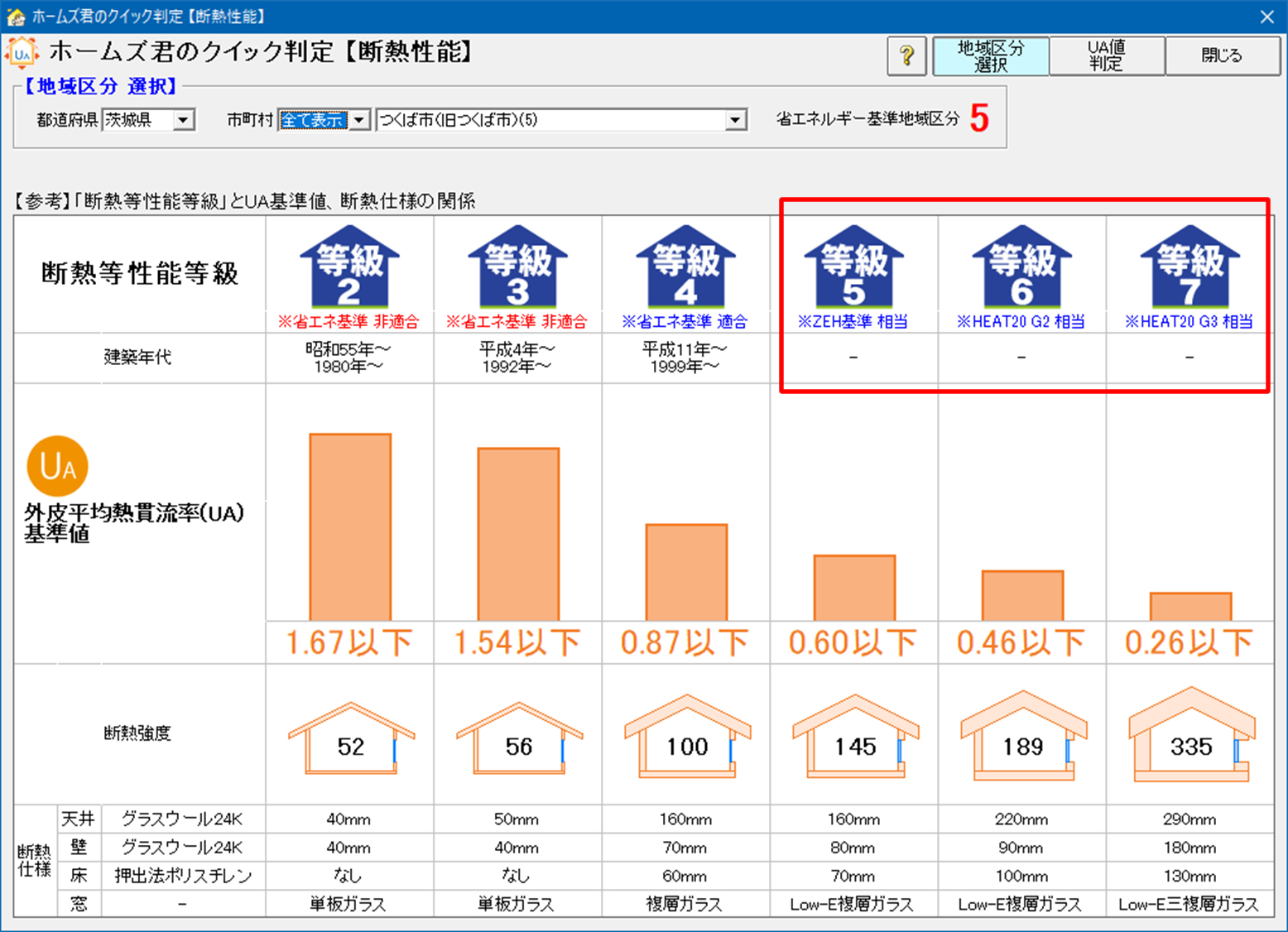The width and height of the screenshot is (1288, 932).
Task: Click the 290mm ceiling cell for 等級7
Action: (1189, 819)
